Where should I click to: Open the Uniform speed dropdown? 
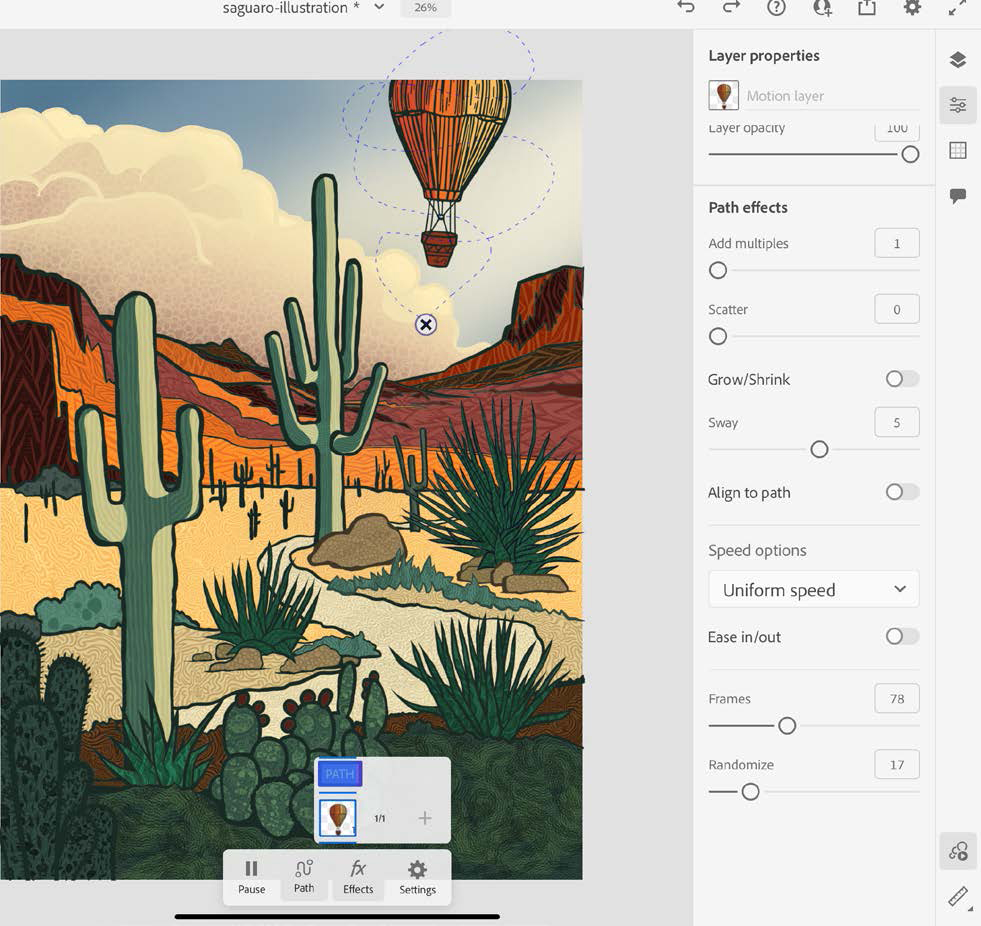click(813, 589)
